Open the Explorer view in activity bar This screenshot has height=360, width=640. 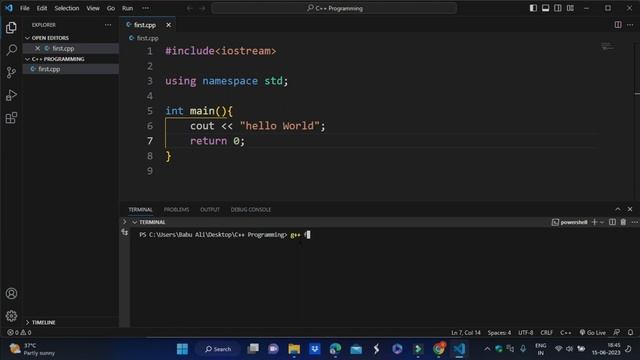click(11, 27)
